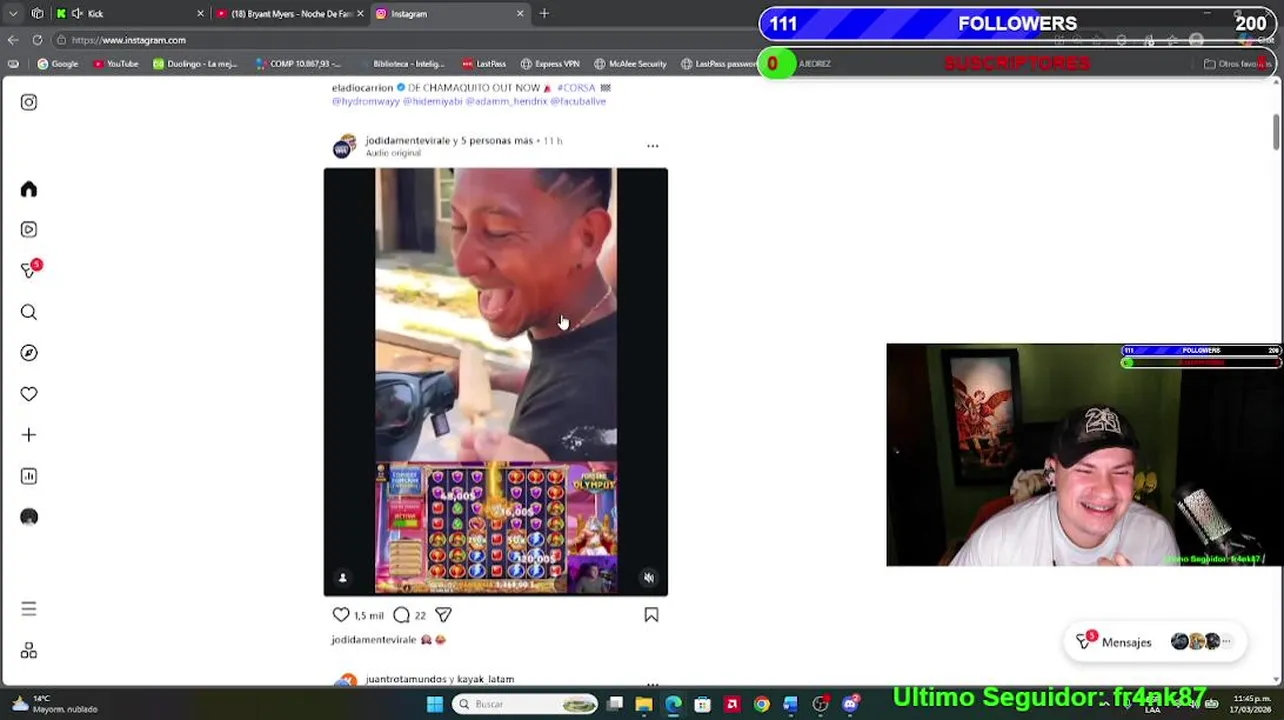Go back in browser history
This screenshot has height=720, width=1284.
tap(13, 40)
